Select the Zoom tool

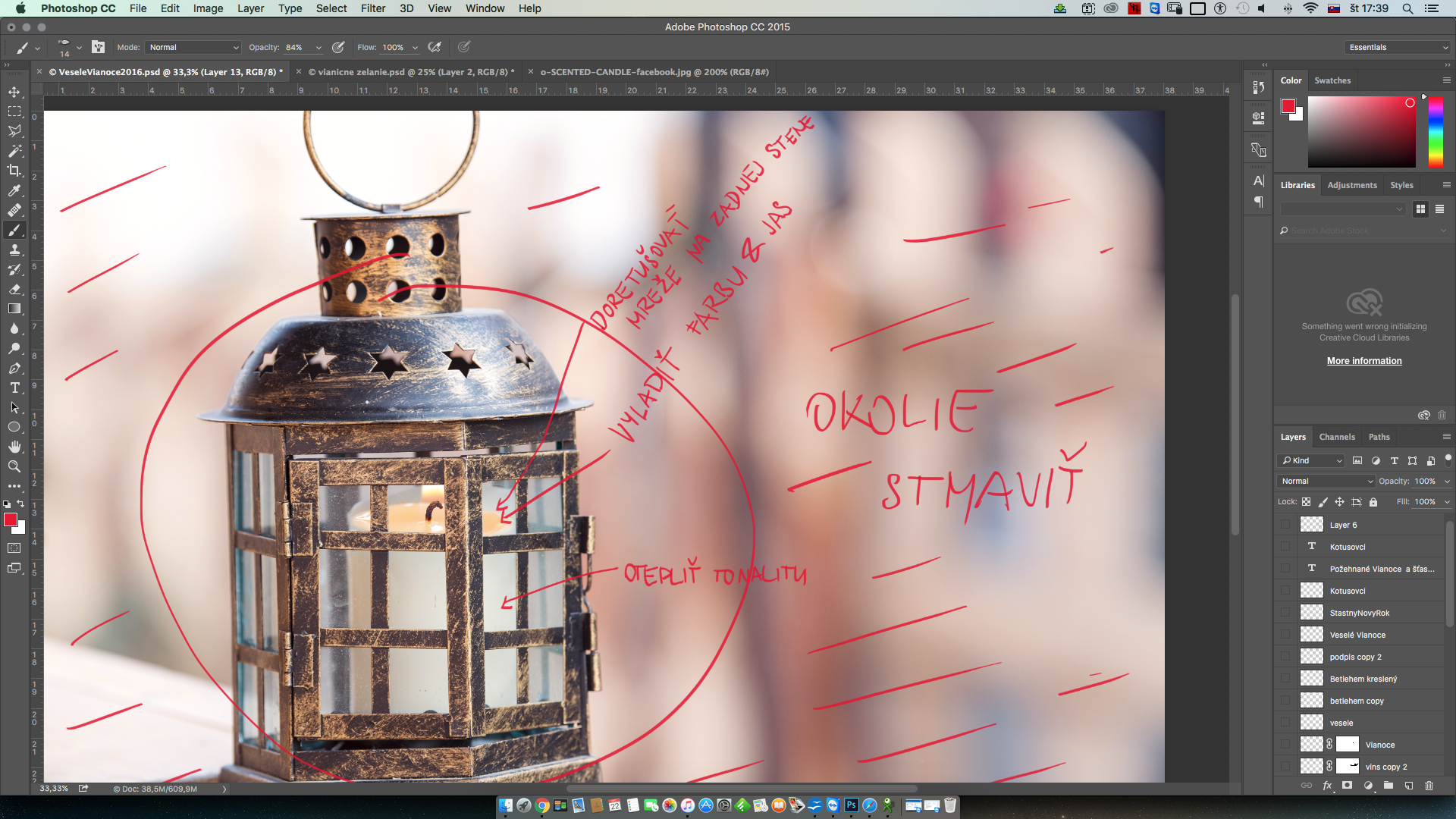14,466
